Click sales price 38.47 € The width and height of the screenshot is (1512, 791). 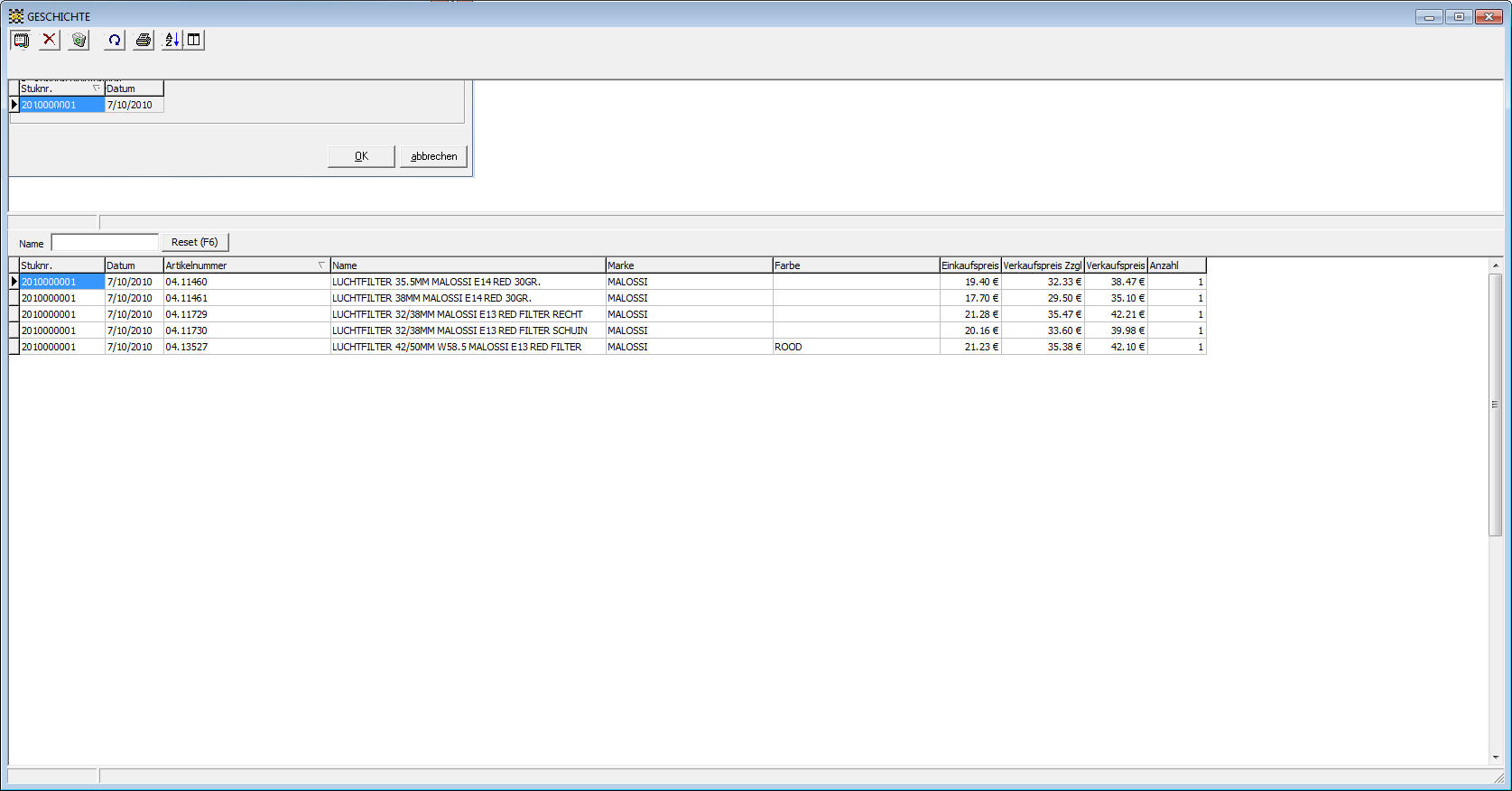click(x=1116, y=282)
